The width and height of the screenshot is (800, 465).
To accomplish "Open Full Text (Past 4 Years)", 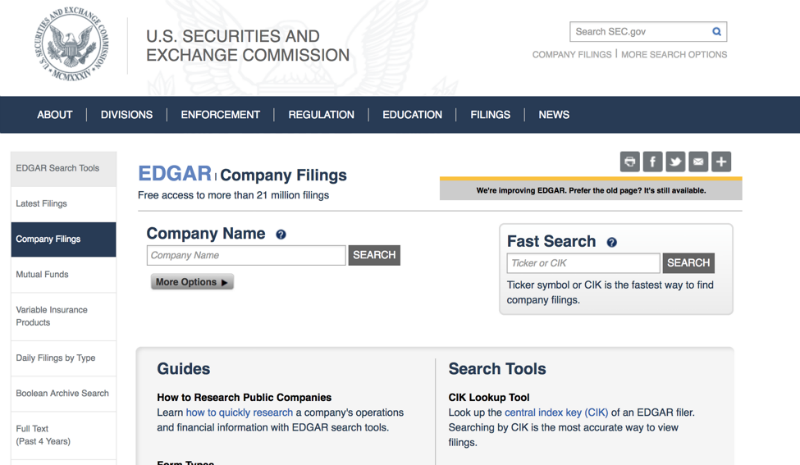I will click(63, 435).
